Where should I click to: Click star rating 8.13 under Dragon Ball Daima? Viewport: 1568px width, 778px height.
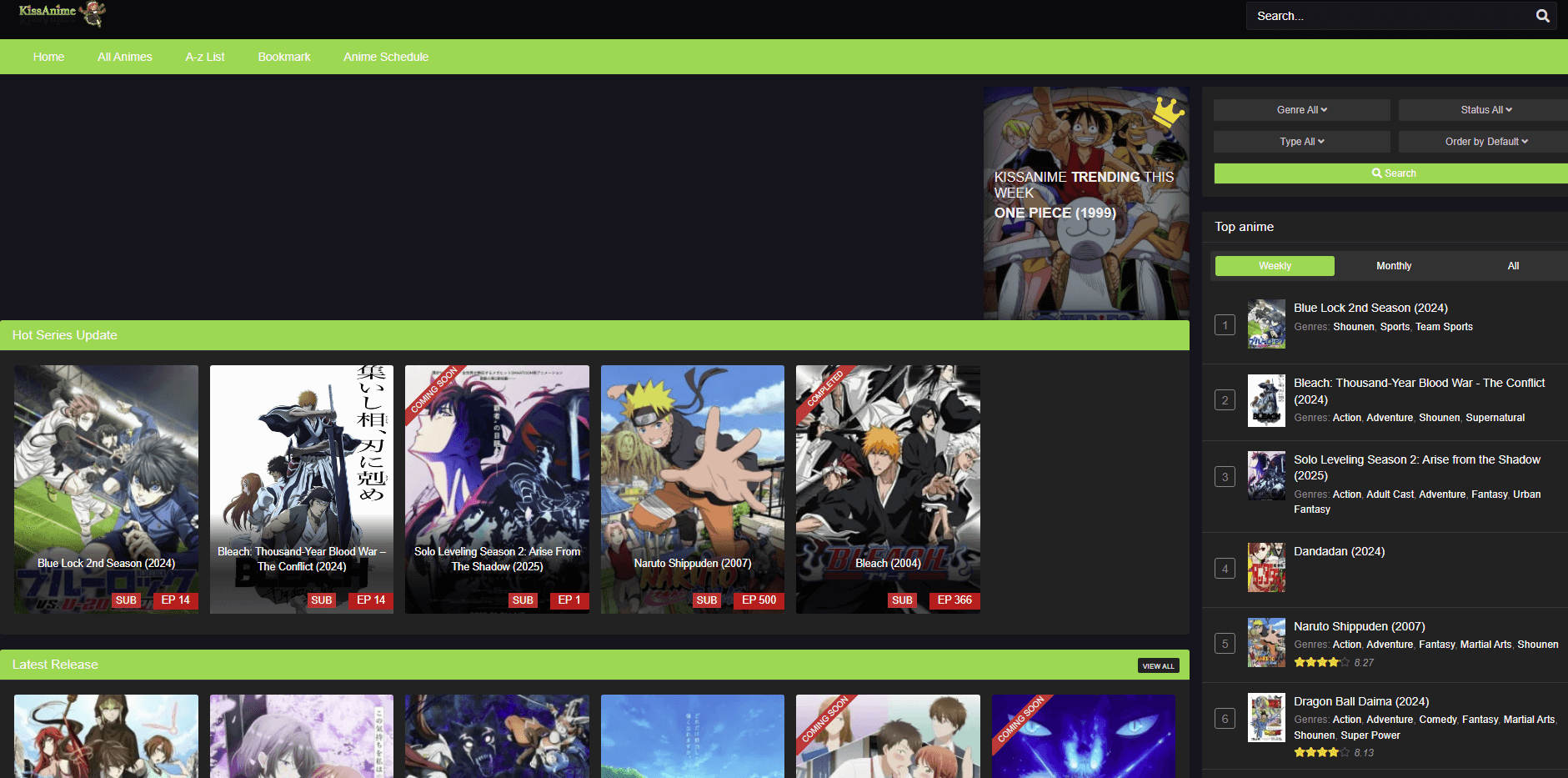point(1334,753)
